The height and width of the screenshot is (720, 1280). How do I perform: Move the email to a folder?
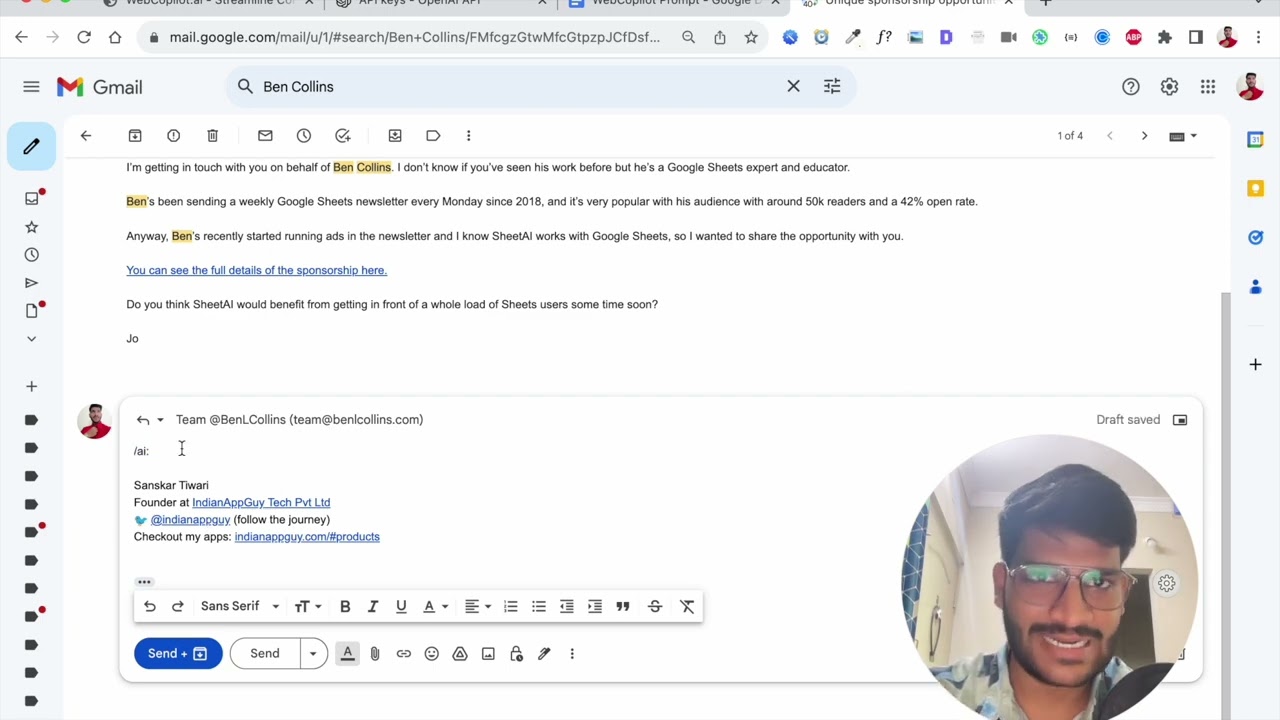tap(395, 136)
